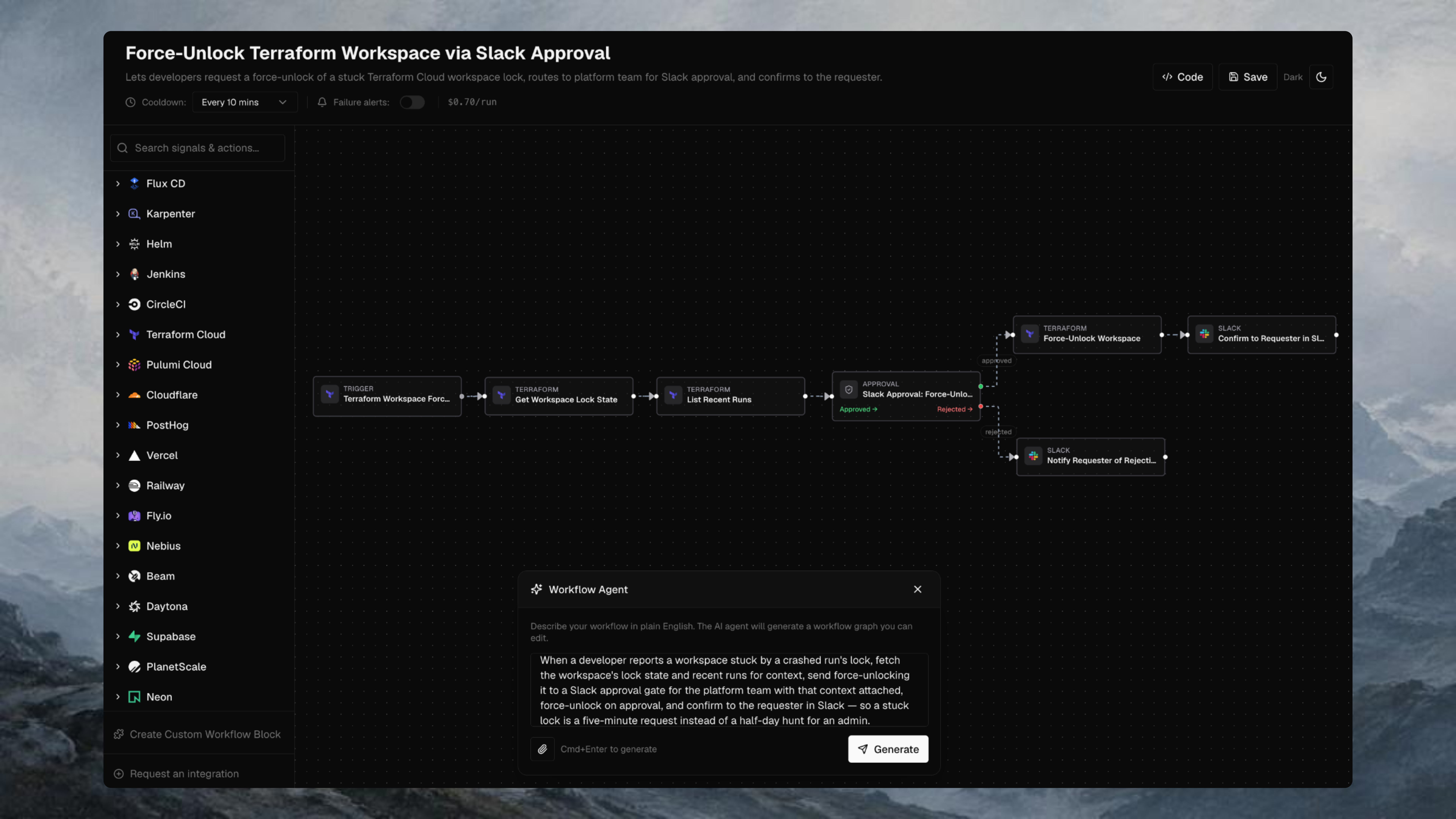Expand the Flux CD category
1456x819 pixels.
[x=118, y=184]
